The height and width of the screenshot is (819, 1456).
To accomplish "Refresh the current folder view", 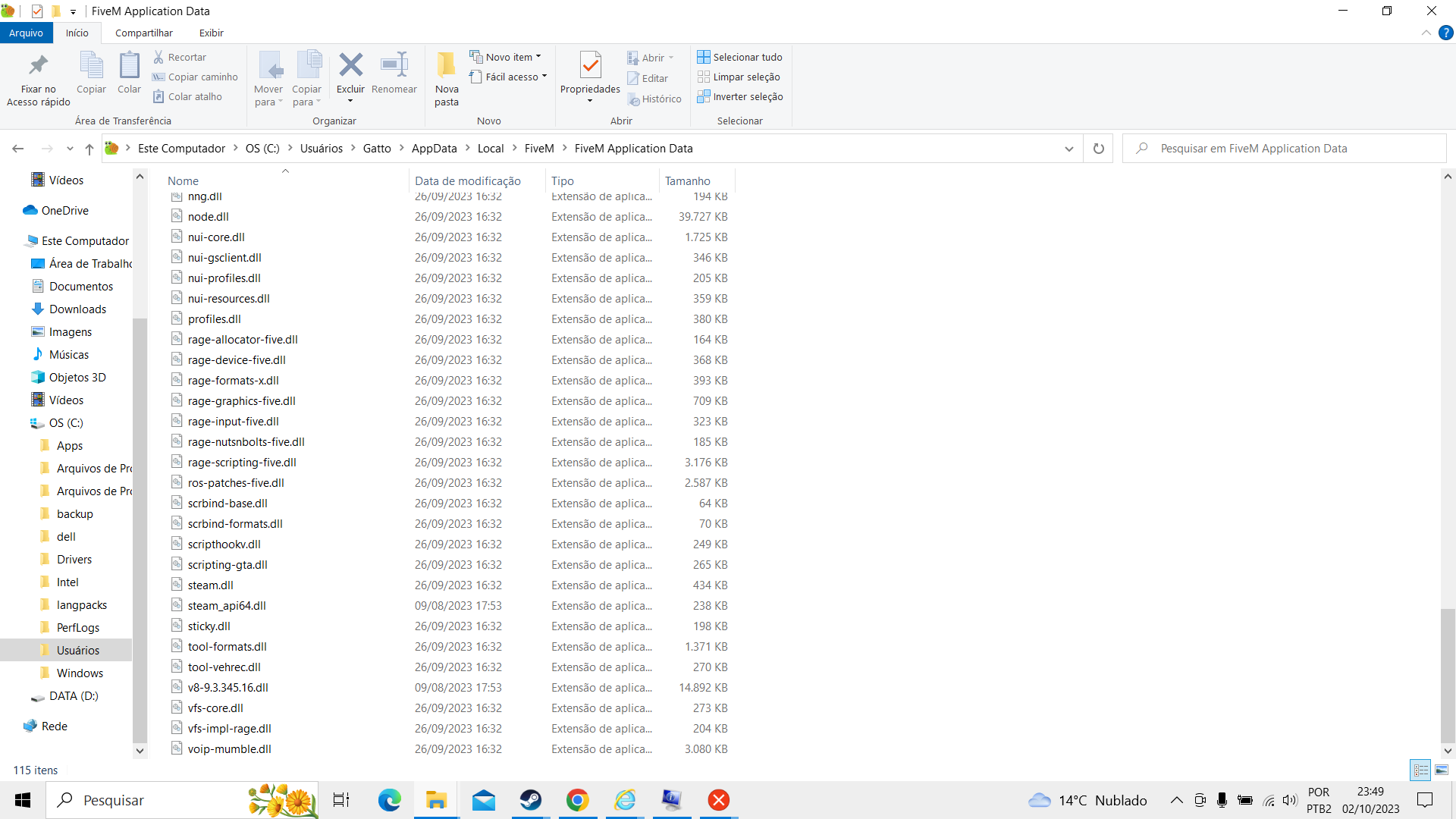I will [1098, 149].
